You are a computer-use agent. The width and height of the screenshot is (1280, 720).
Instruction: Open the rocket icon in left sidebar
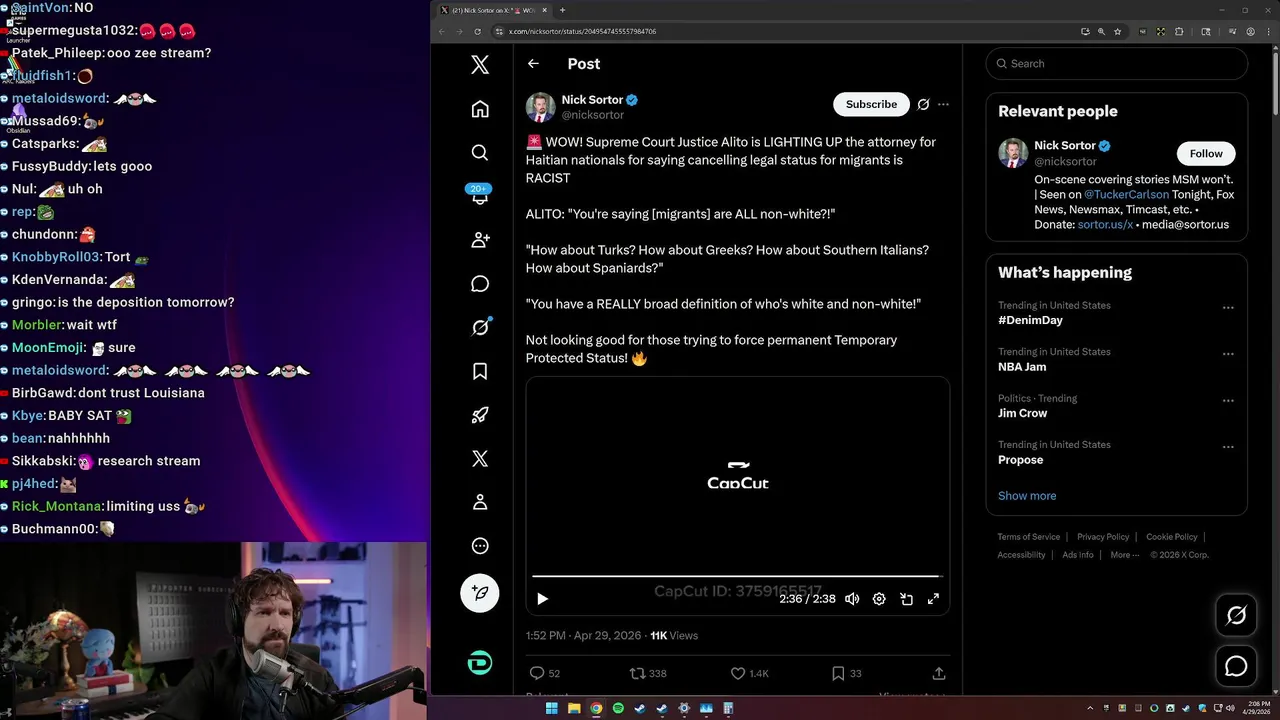(480, 415)
